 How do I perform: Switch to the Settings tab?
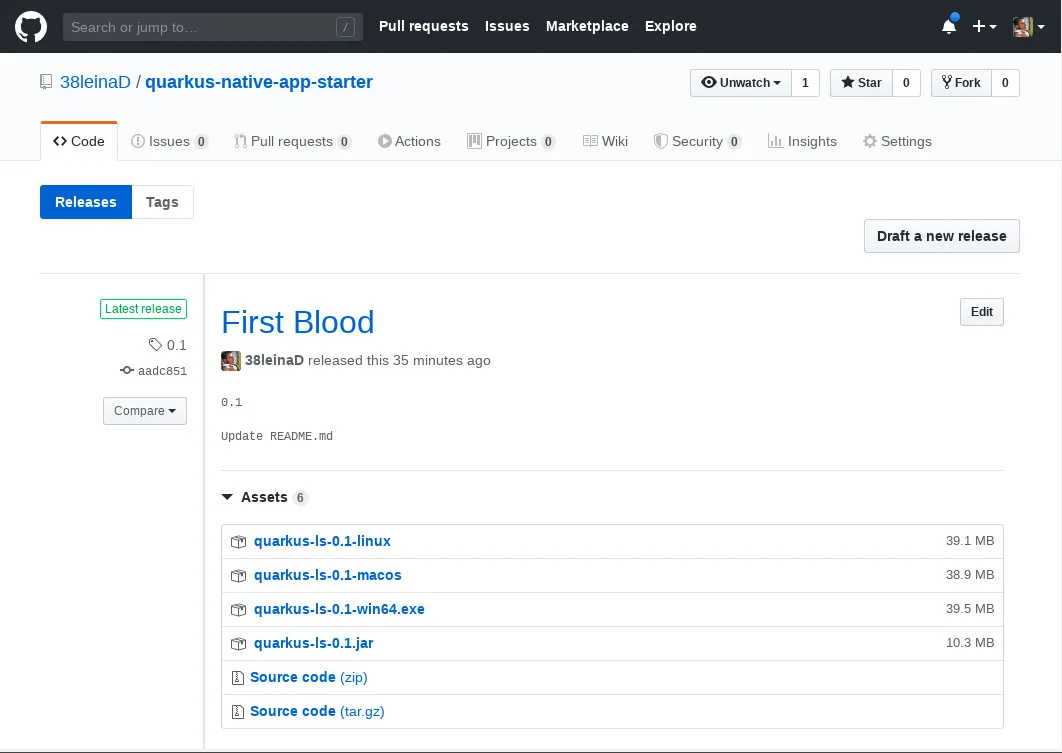pos(897,141)
